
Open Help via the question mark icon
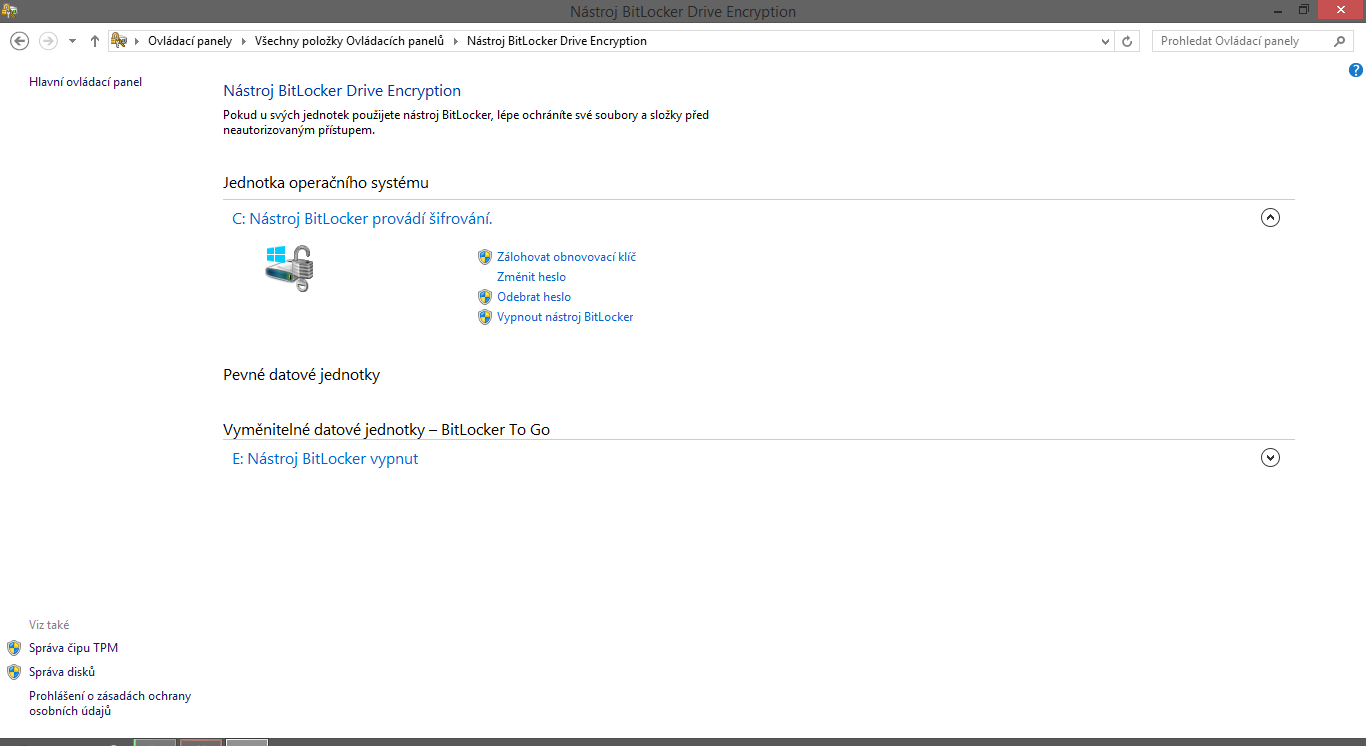click(1356, 70)
